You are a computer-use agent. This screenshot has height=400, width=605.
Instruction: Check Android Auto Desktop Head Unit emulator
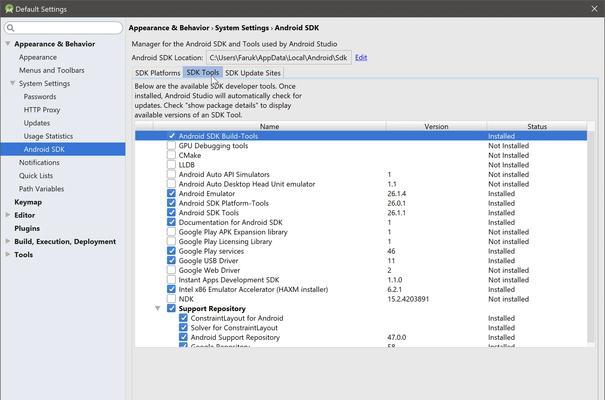click(x=171, y=184)
